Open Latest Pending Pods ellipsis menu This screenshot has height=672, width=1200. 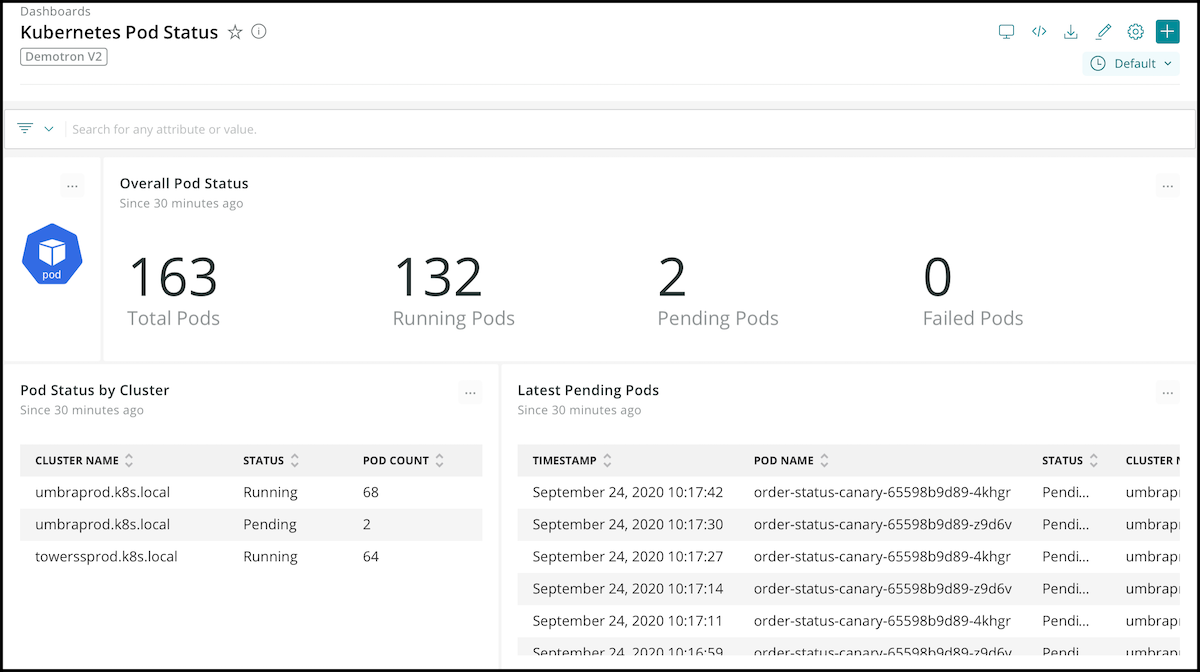coord(1167,393)
